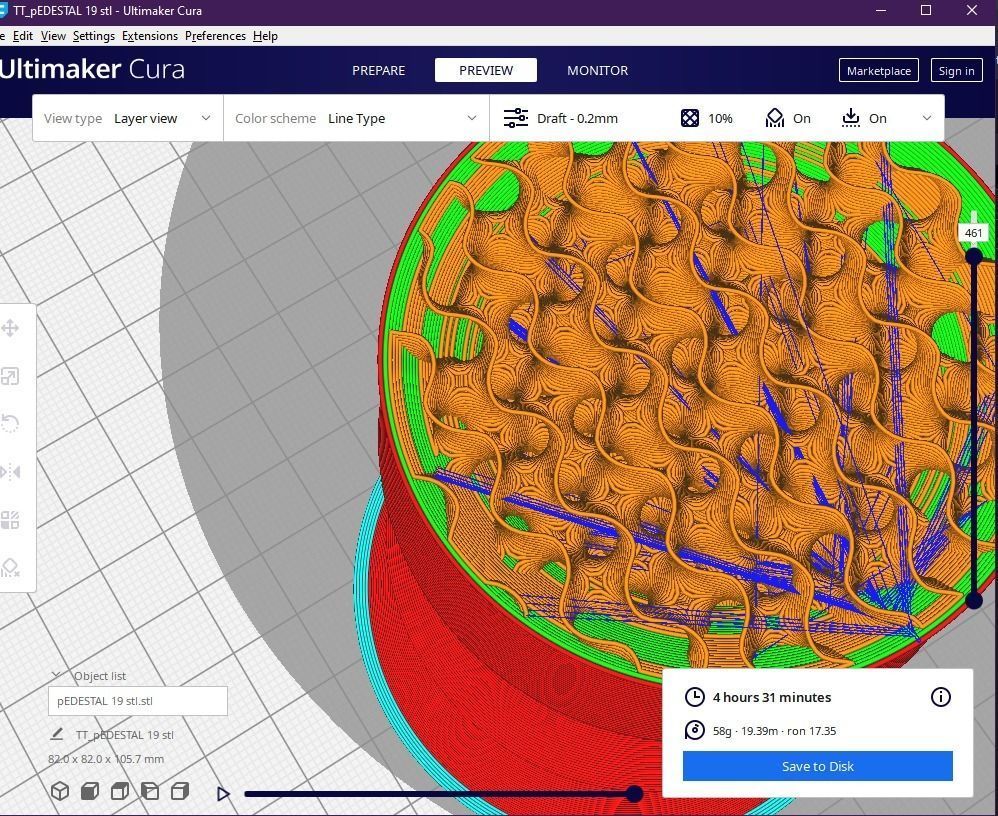
Task: Click the job name TT_pEDESTAL 19 stl
Action: tap(125, 735)
